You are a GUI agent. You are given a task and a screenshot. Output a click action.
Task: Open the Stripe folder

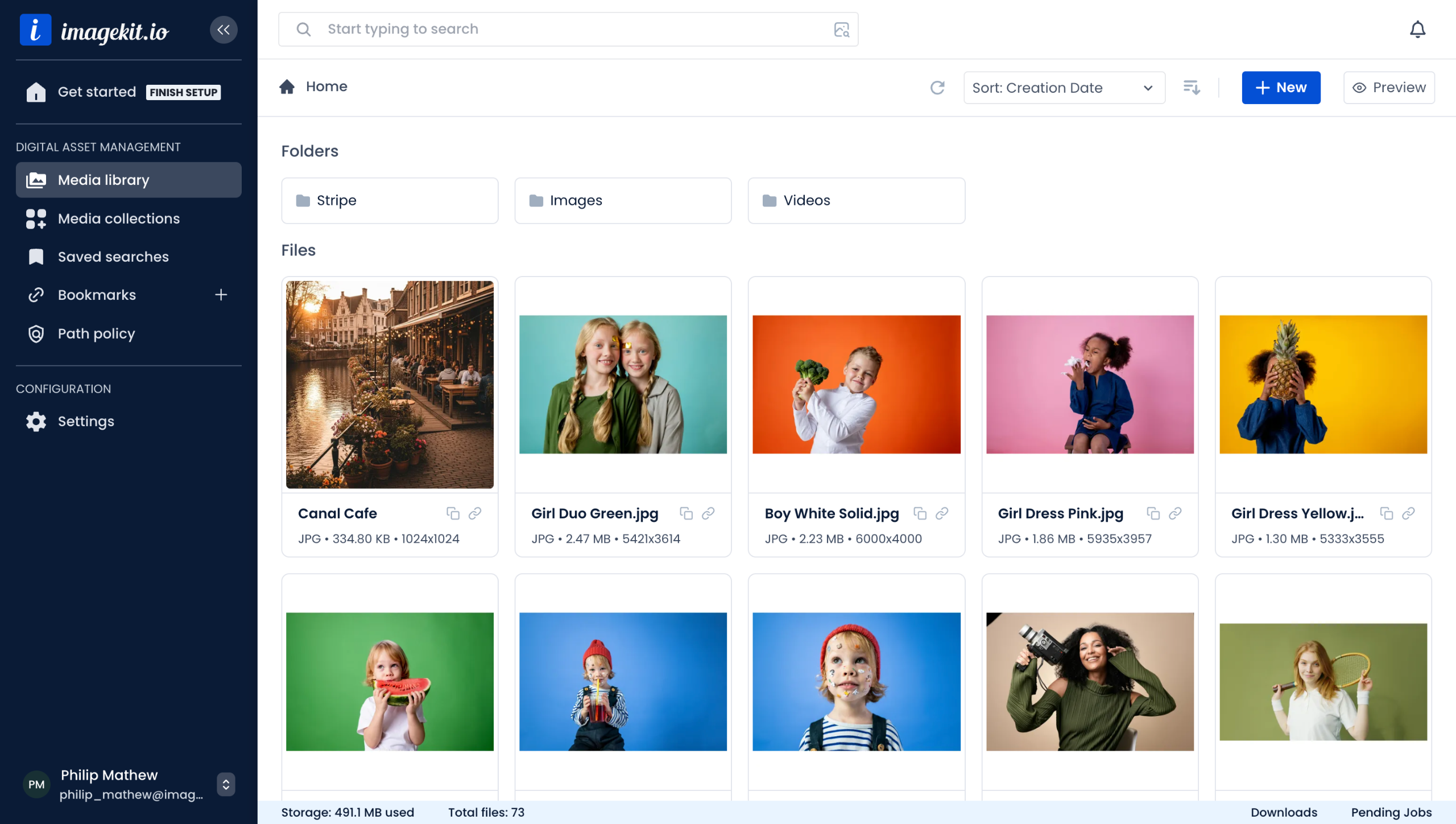coord(390,200)
